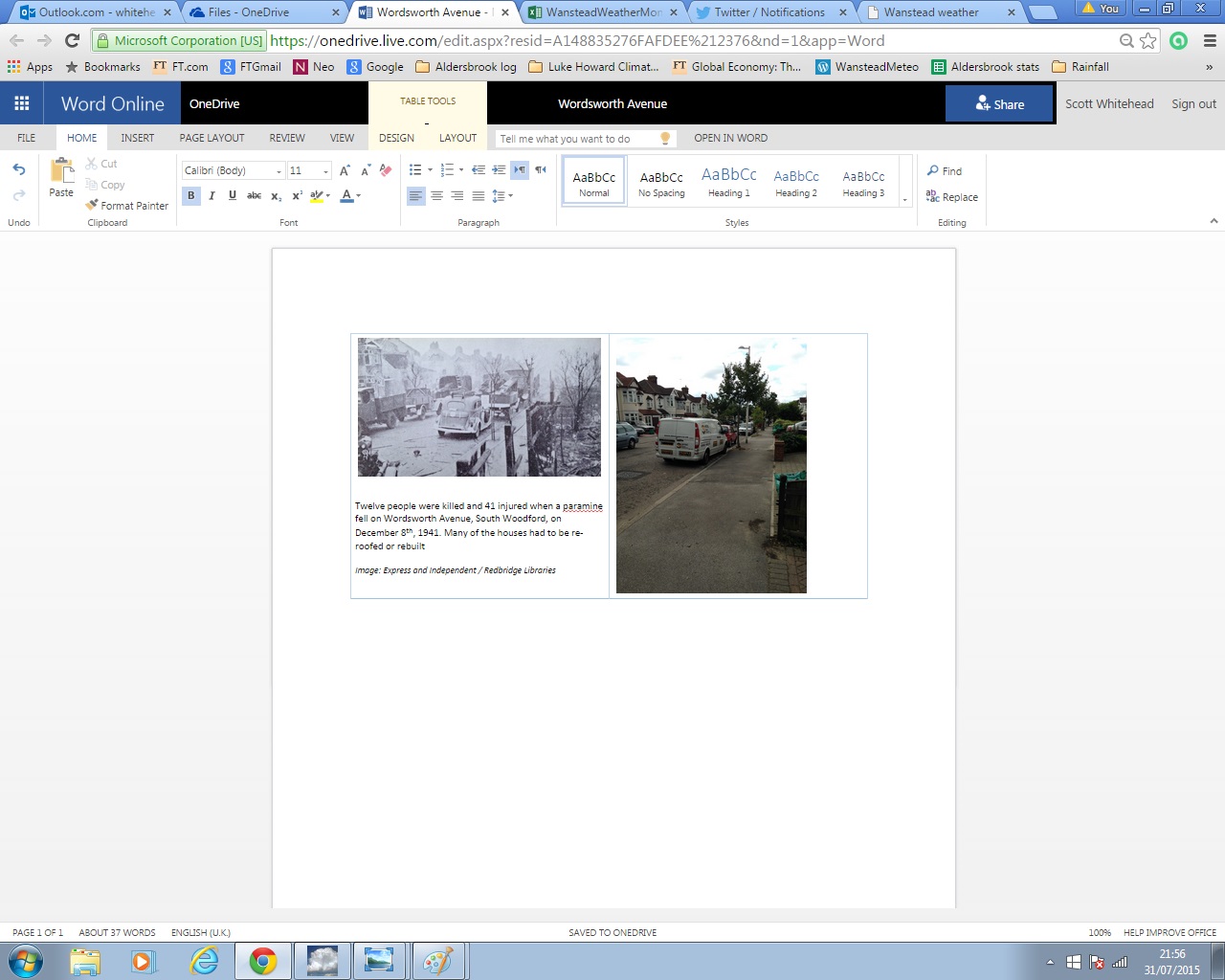
Task: Toggle Underline formatting
Action: 233,196
